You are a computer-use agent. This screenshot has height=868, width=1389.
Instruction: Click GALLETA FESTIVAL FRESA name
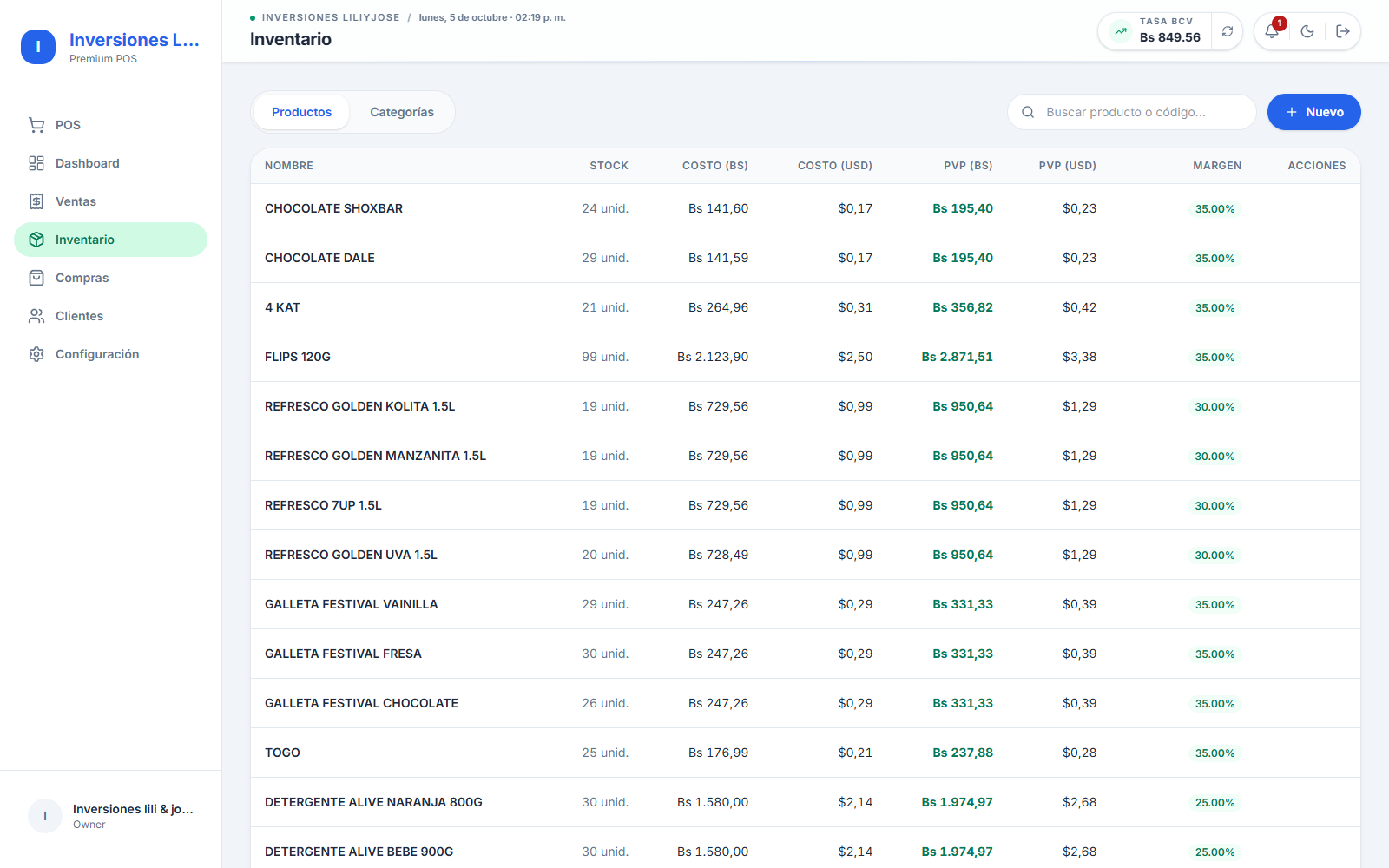pyautogui.click(x=343, y=654)
